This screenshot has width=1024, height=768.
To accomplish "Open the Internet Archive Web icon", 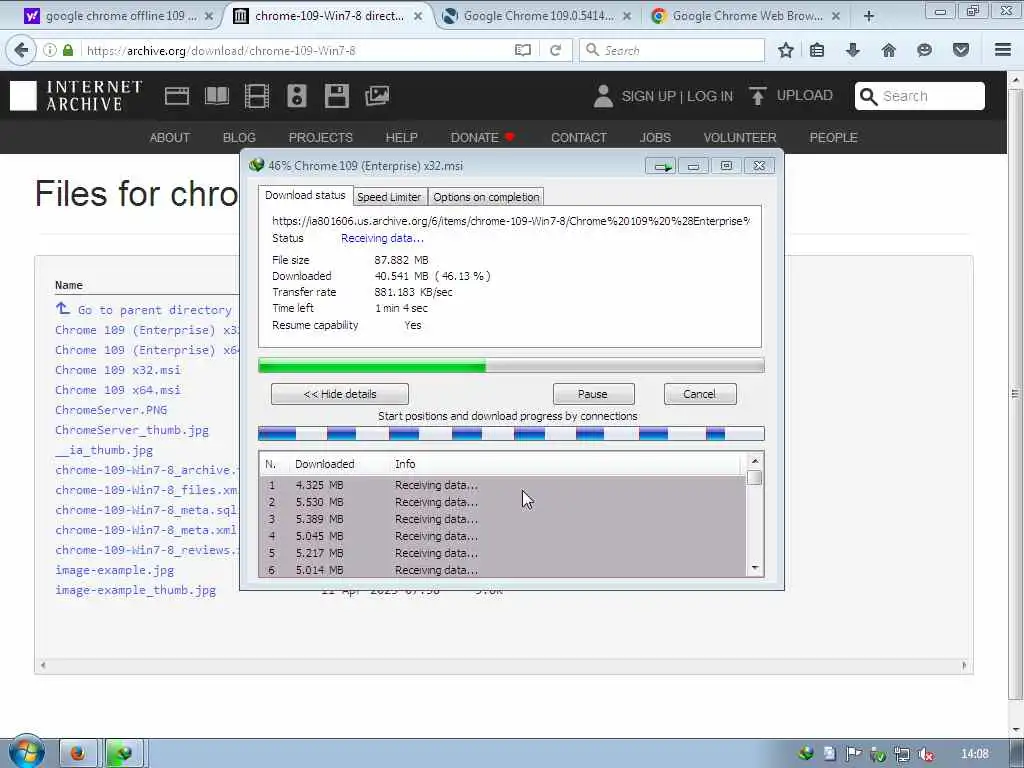I will 176,96.
